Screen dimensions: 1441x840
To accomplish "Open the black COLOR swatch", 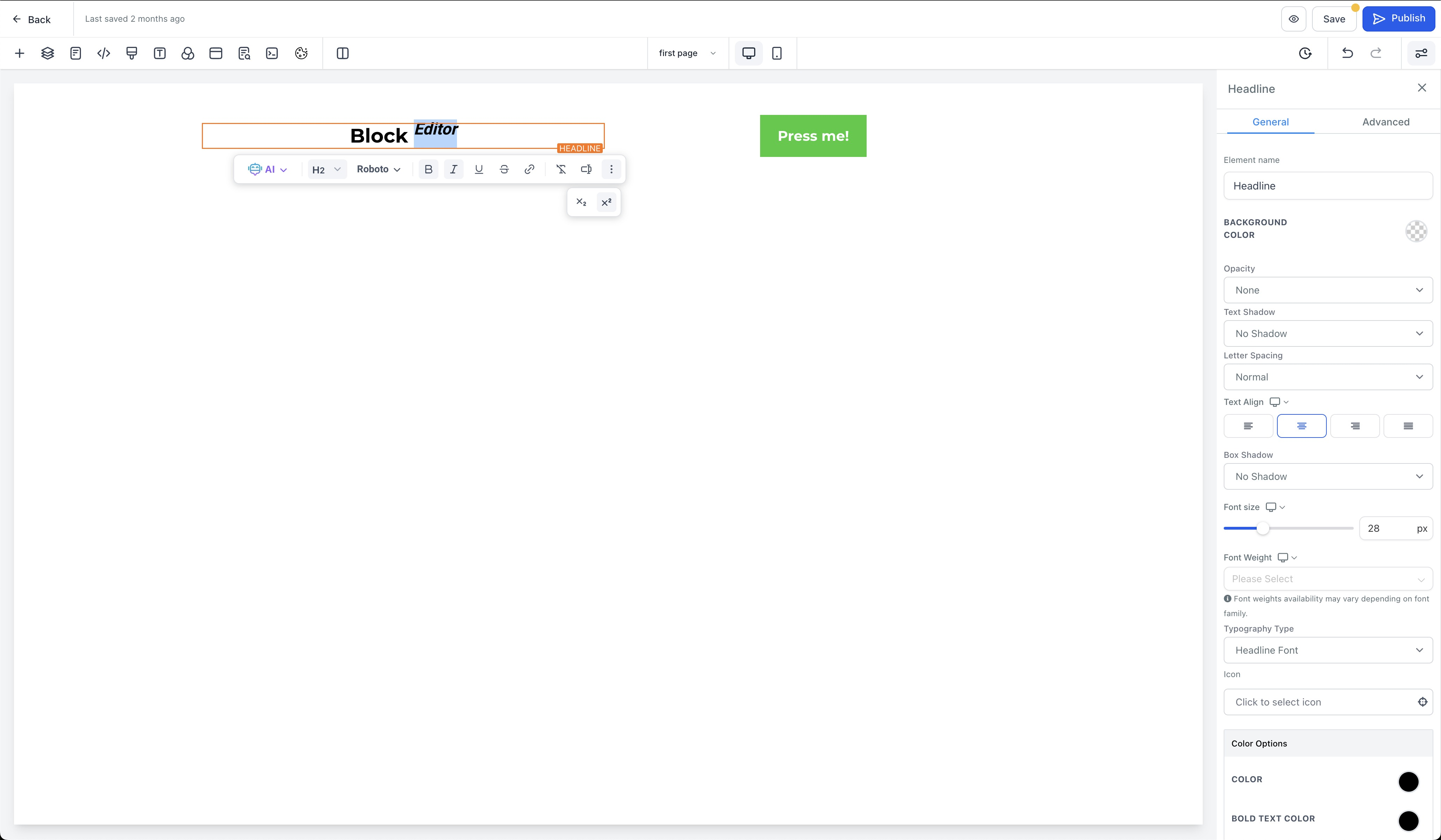I will point(1408,781).
